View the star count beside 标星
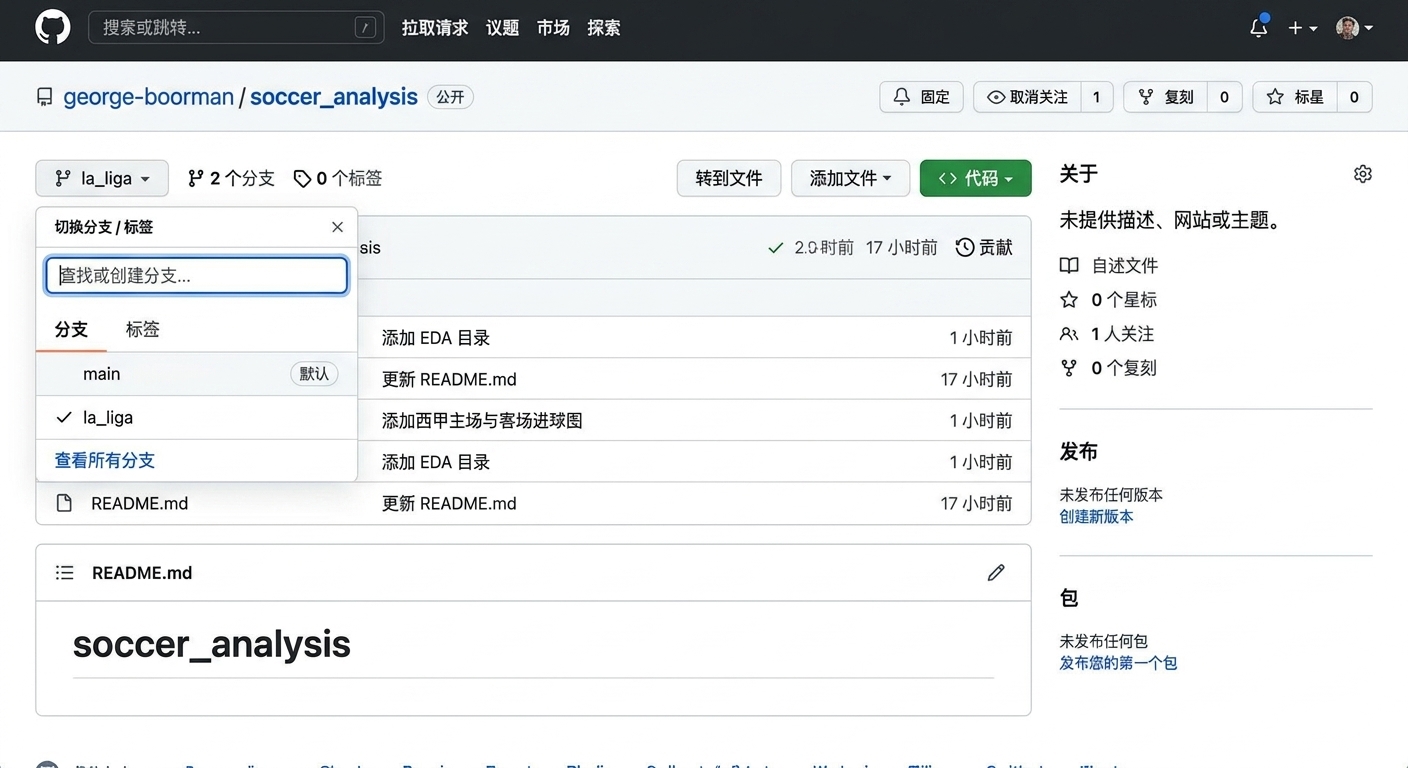The width and height of the screenshot is (1408, 768). point(1354,97)
